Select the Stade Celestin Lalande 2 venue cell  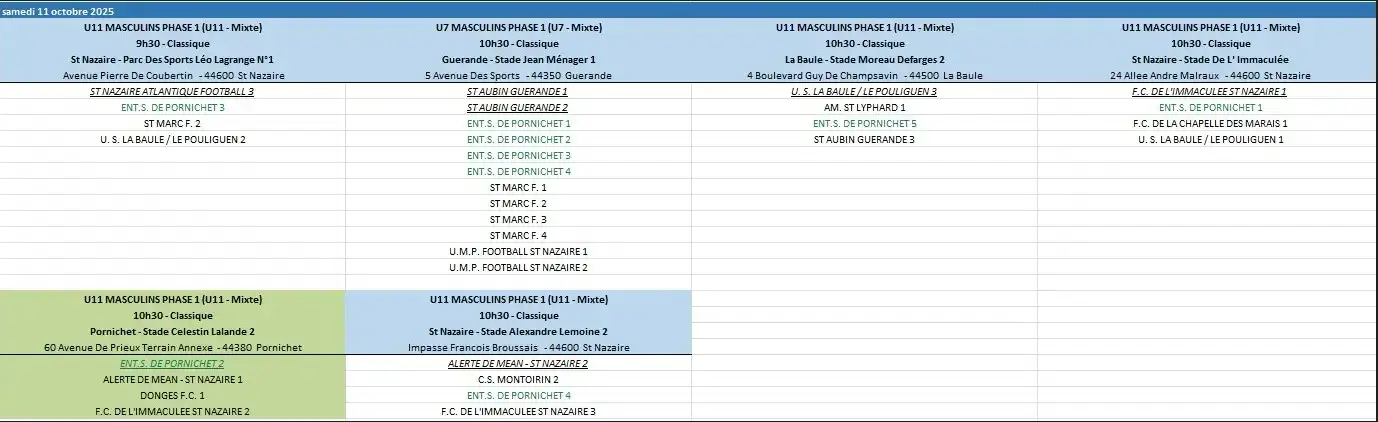(x=172, y=331)
